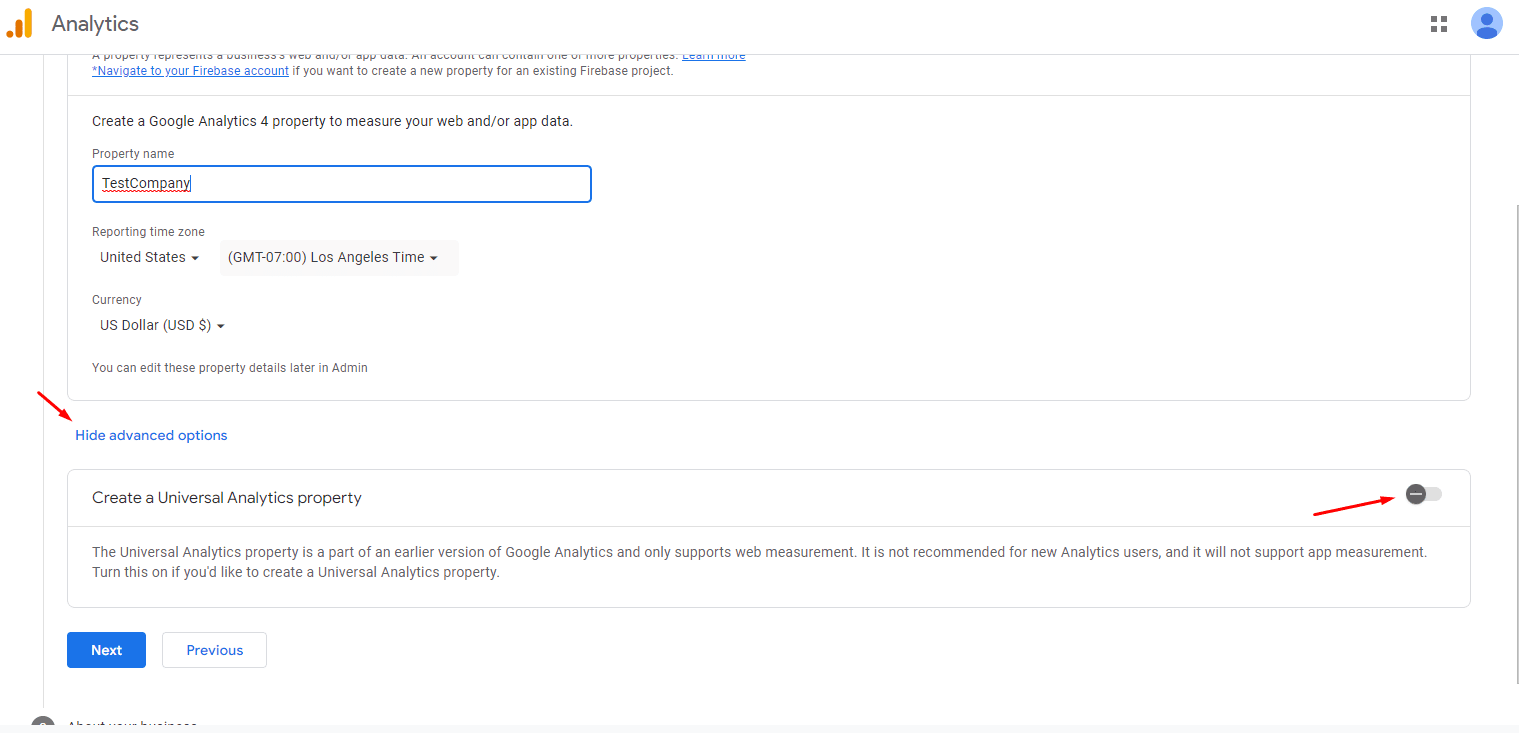Open the US Dollar currency dropdown
This screenshot has height=733, width=1519.
click(162, 325)
